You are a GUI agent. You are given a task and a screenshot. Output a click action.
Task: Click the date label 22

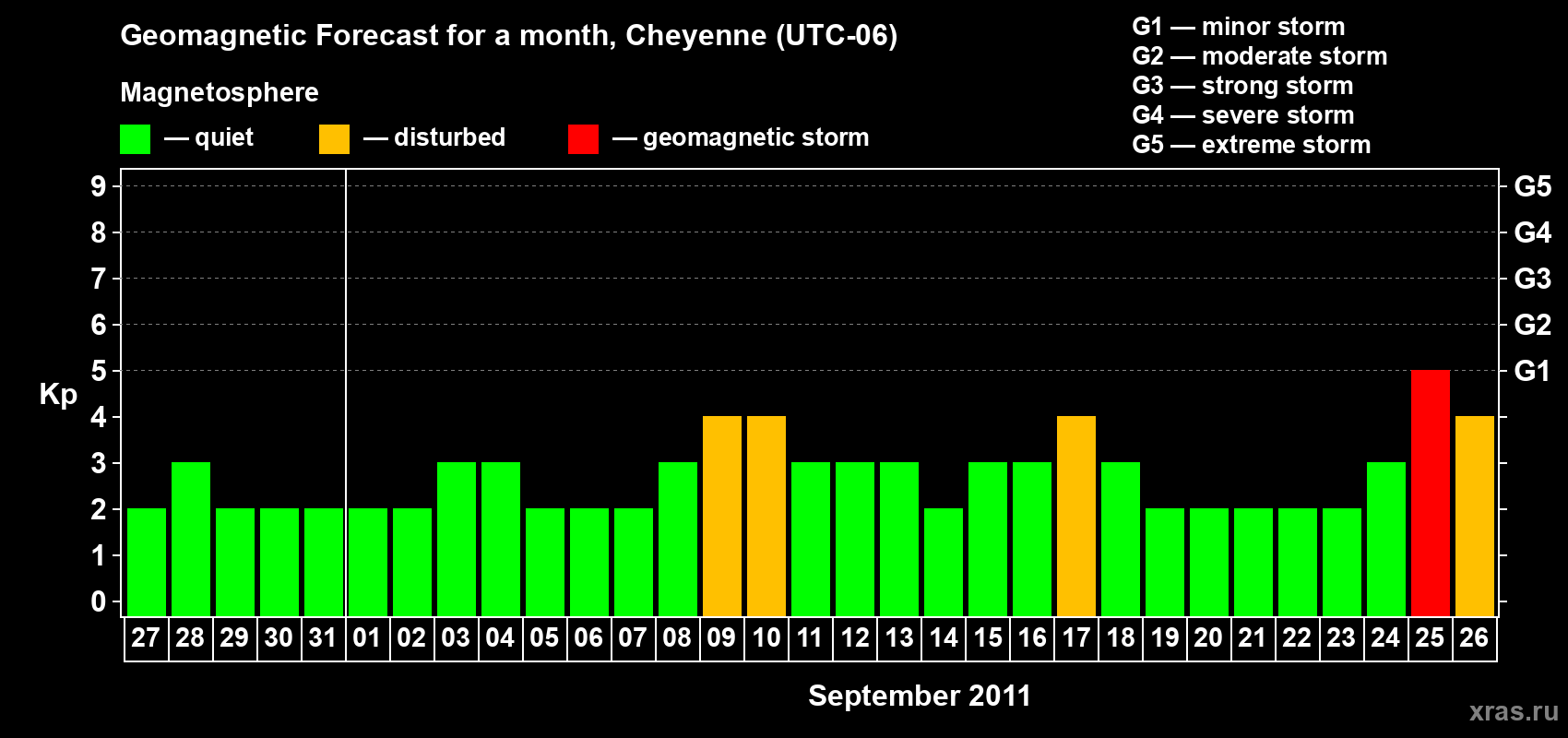[1297, 637]
